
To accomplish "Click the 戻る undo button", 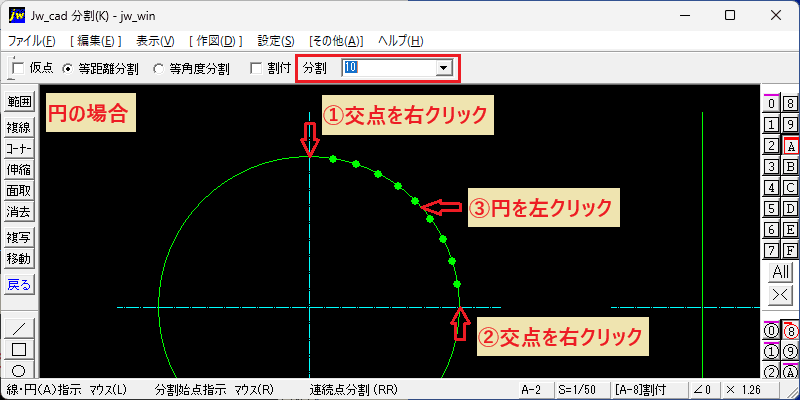I will (19, 285).
